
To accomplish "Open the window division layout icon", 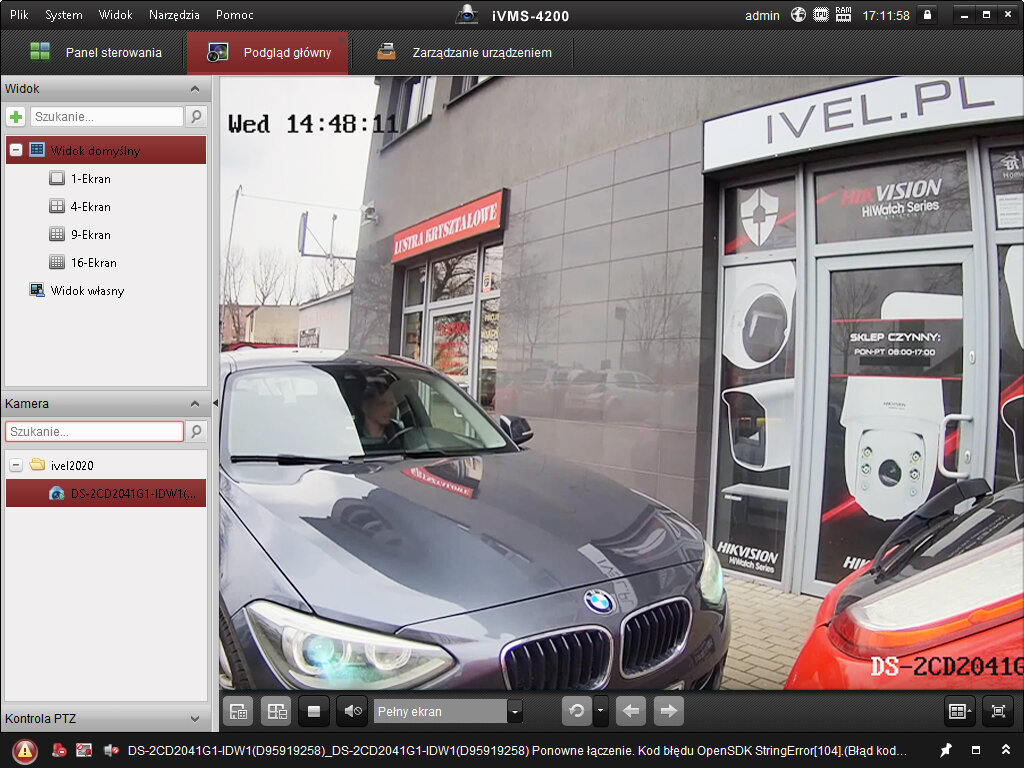I will click(960, 711).
